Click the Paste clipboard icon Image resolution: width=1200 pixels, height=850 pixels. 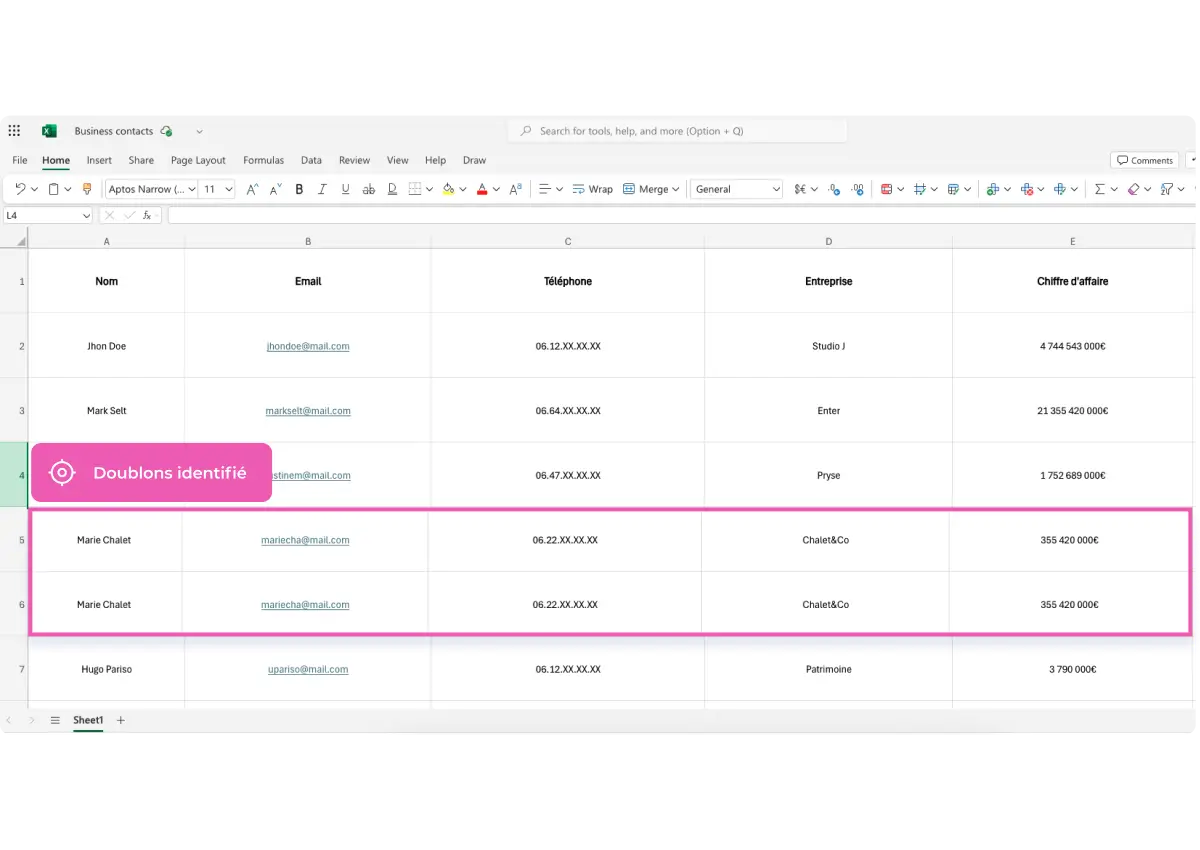pyautogui.click(x=53, y=189)
